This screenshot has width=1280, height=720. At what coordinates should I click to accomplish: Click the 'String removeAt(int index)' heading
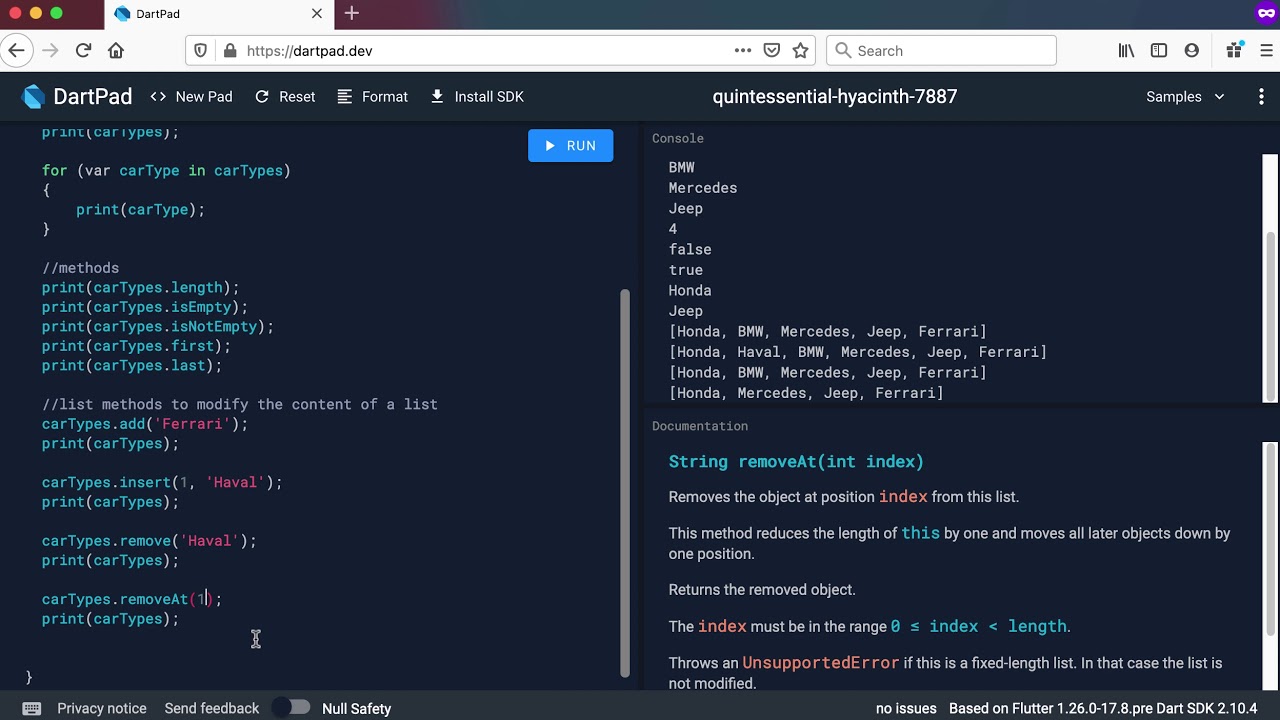(x=796, y=461)
